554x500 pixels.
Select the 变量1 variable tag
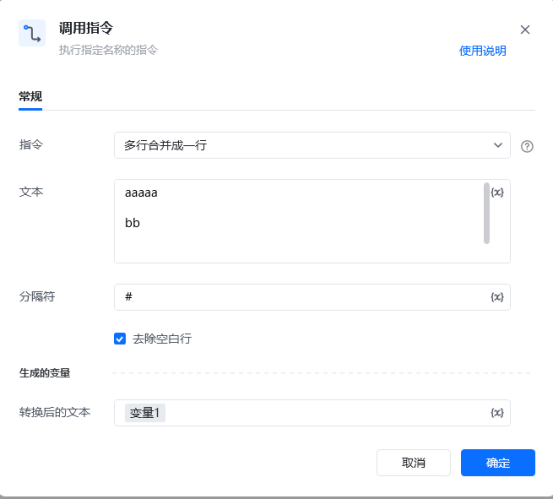pyautogui.click(x=145, y=413)
